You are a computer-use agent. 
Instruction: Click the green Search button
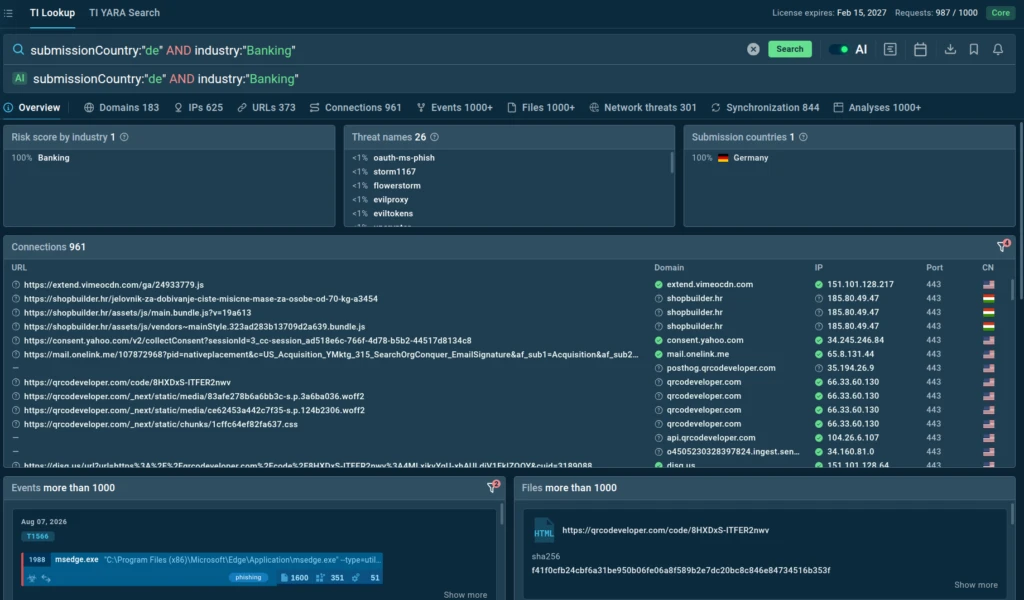790,49
